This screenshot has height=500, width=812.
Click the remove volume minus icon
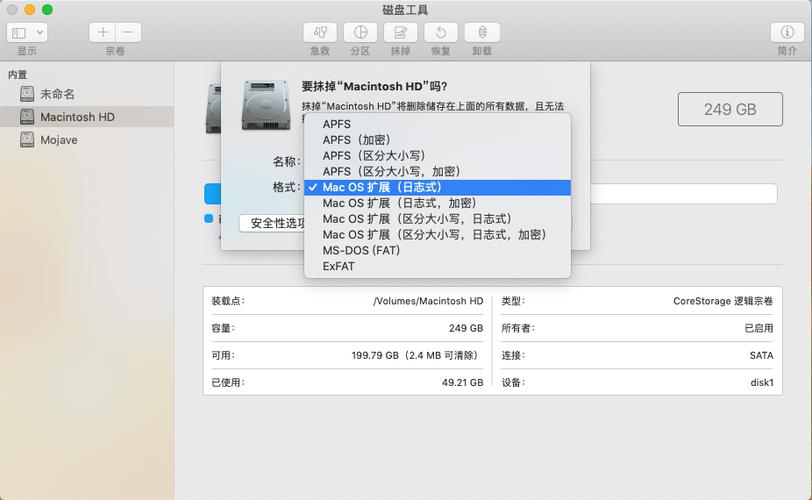click(x=128, y=32)
